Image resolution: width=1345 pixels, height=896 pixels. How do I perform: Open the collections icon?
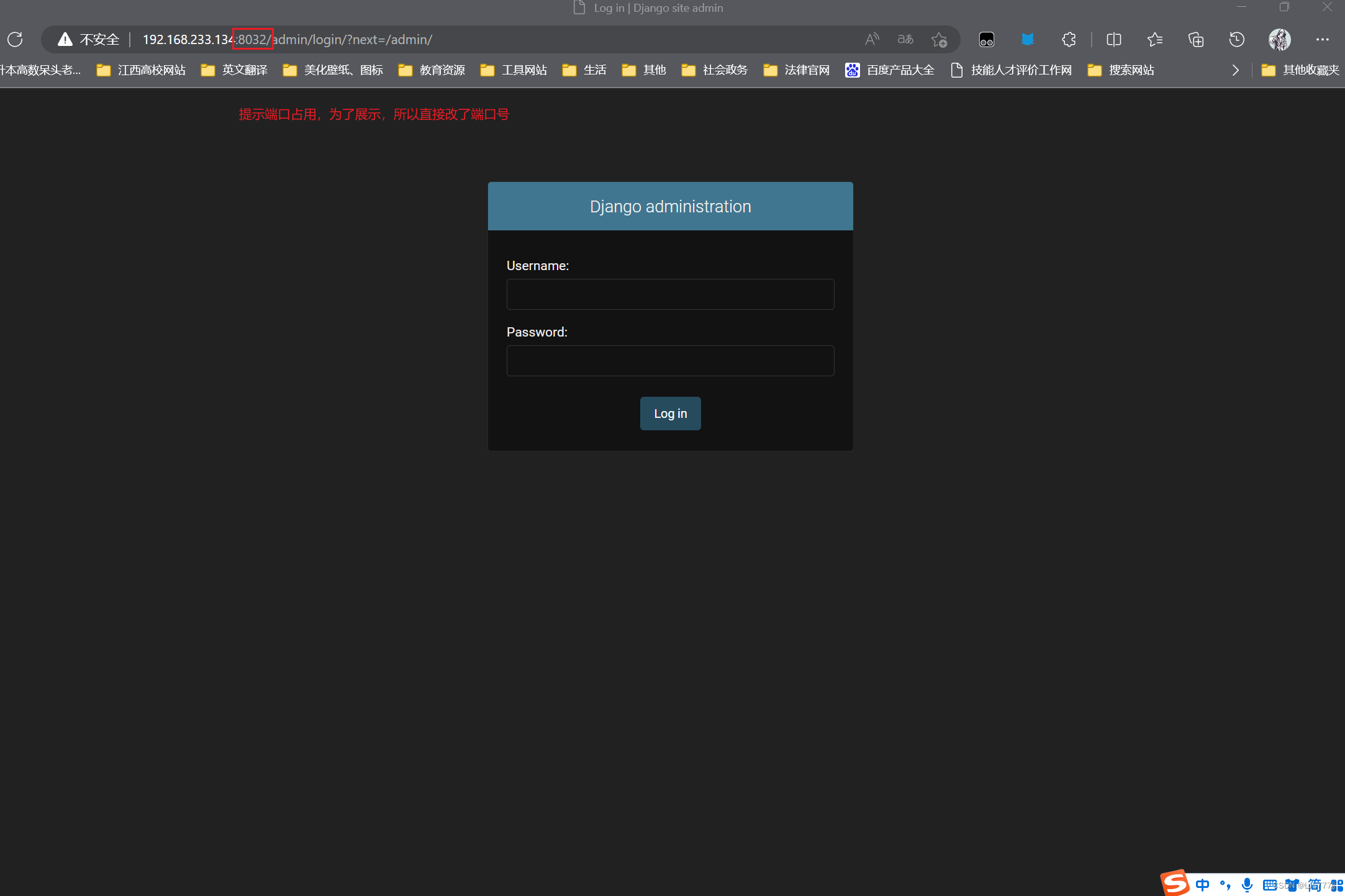coord(1196,40)
